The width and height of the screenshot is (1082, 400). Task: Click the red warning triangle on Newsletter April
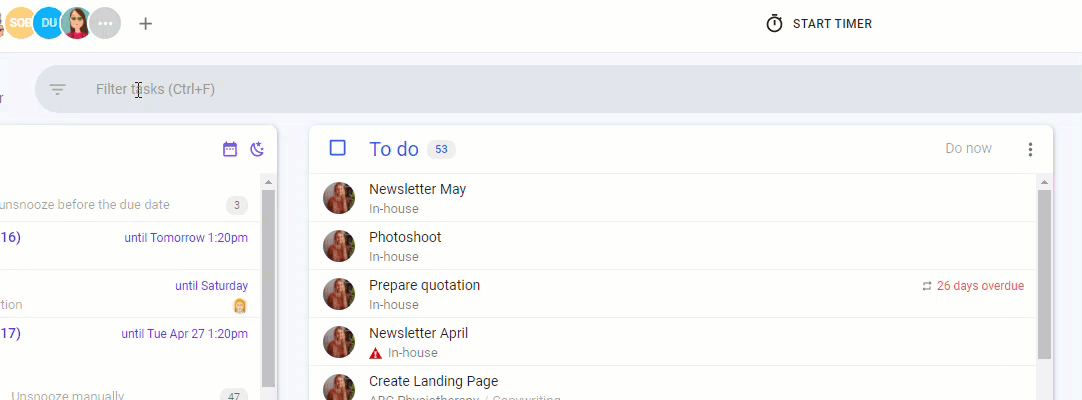[x=375, y=353]
